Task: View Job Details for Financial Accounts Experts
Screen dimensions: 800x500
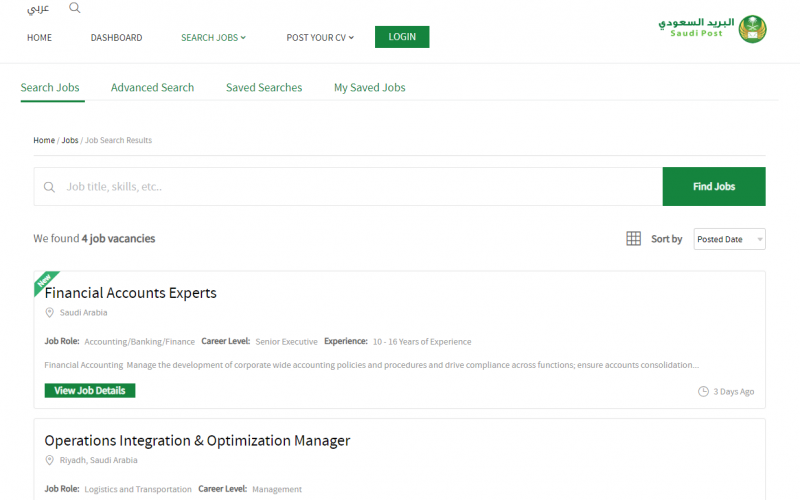Action: pos(90,390)
